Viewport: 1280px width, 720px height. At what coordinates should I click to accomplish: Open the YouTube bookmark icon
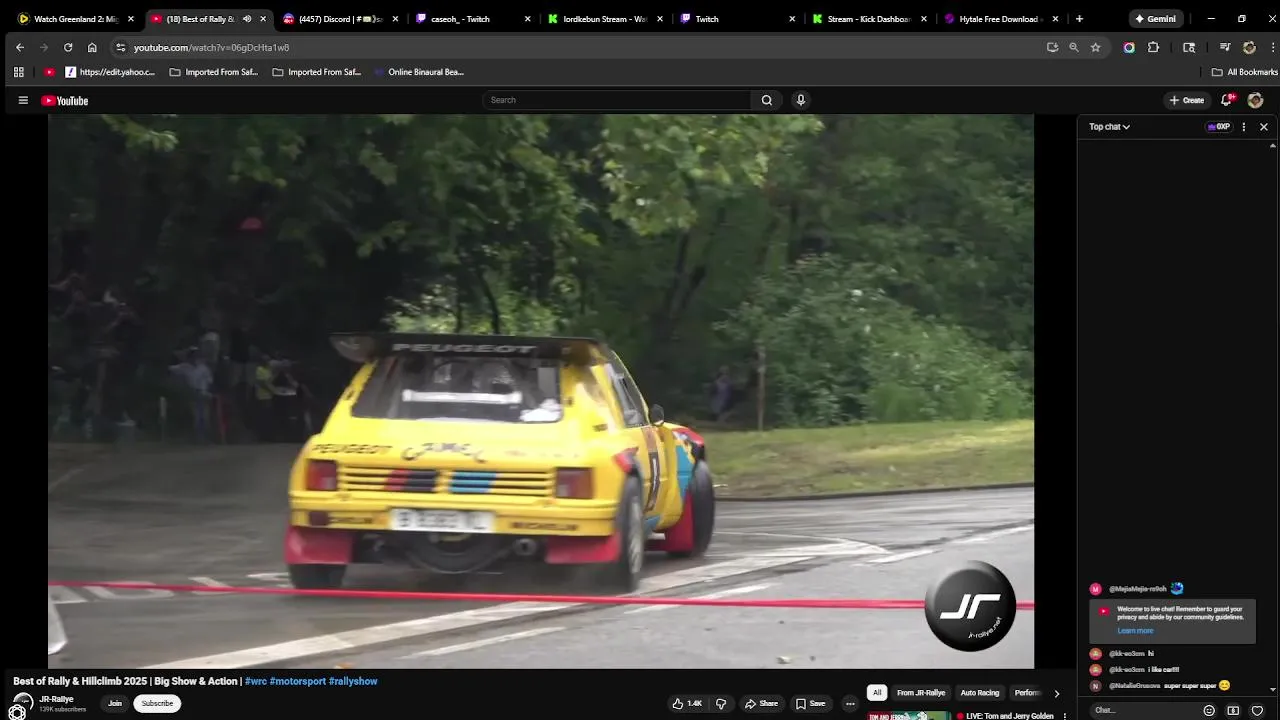tap(50, 72)
